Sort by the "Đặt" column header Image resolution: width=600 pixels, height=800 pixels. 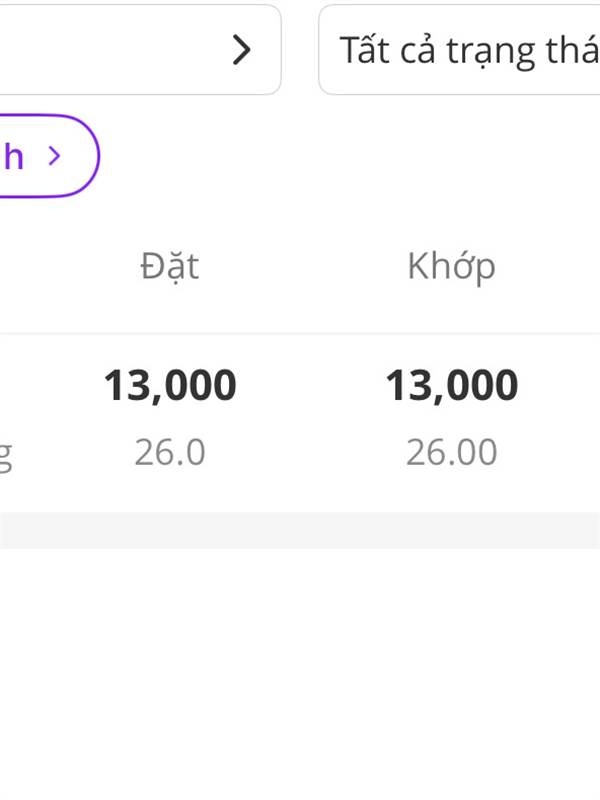tap(169, 266)
